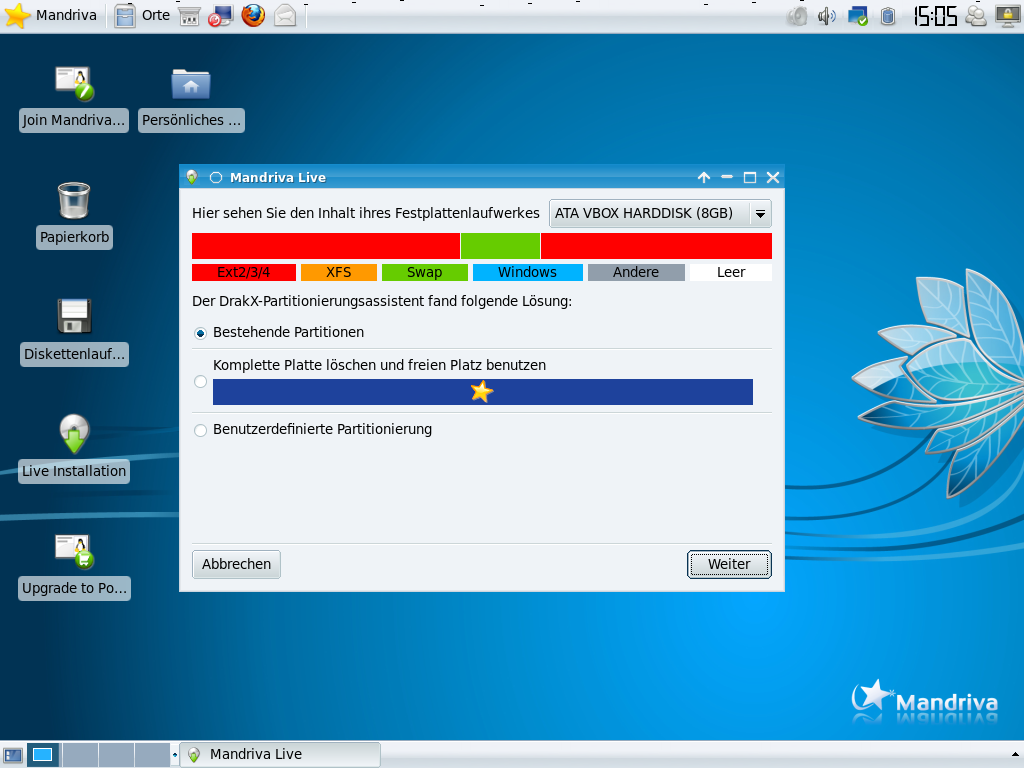
Task: Click the Mandriva Live entry in the taskbar
Action: 280,754
